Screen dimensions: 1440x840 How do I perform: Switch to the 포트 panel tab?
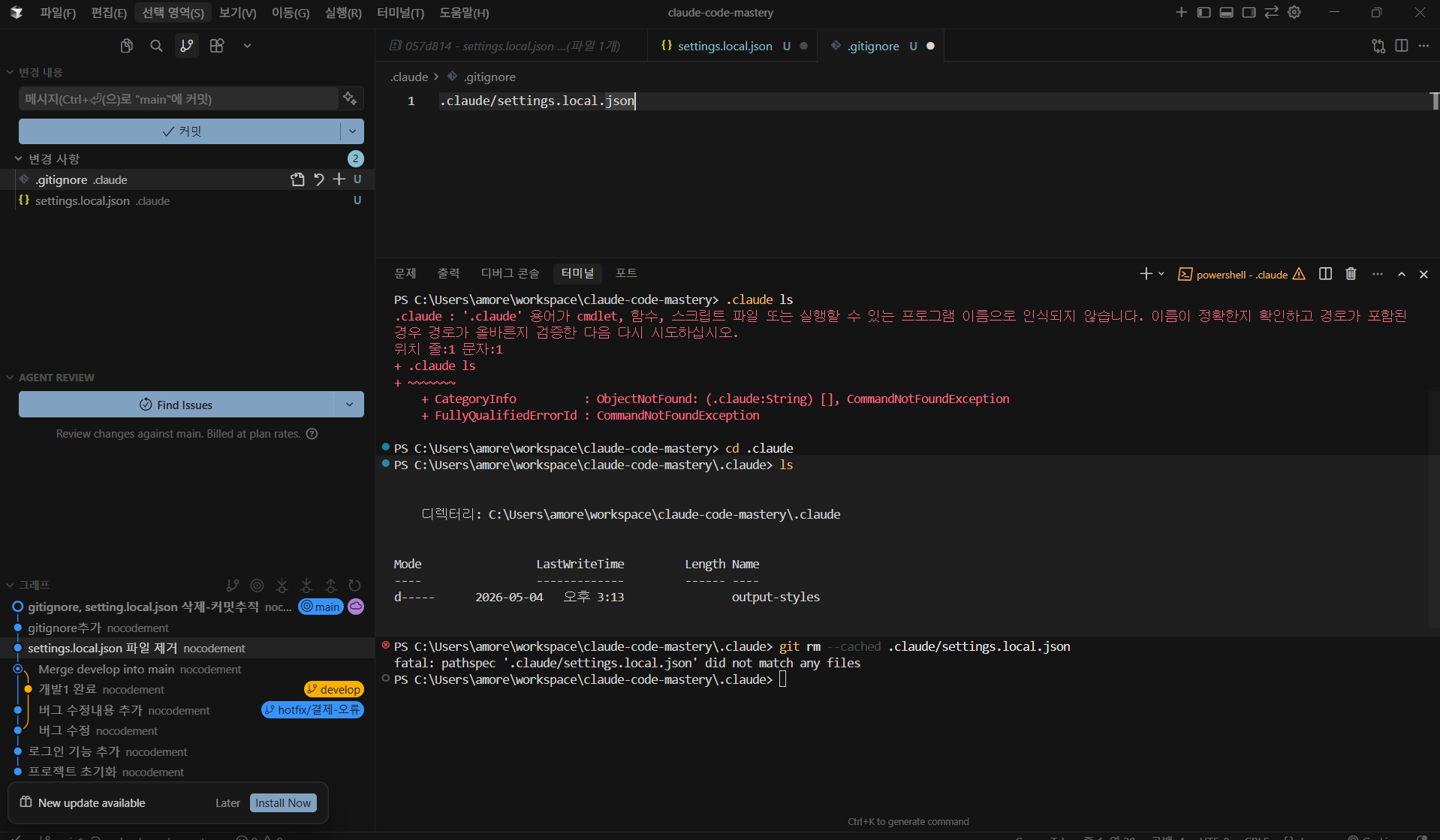pos(626,273)
